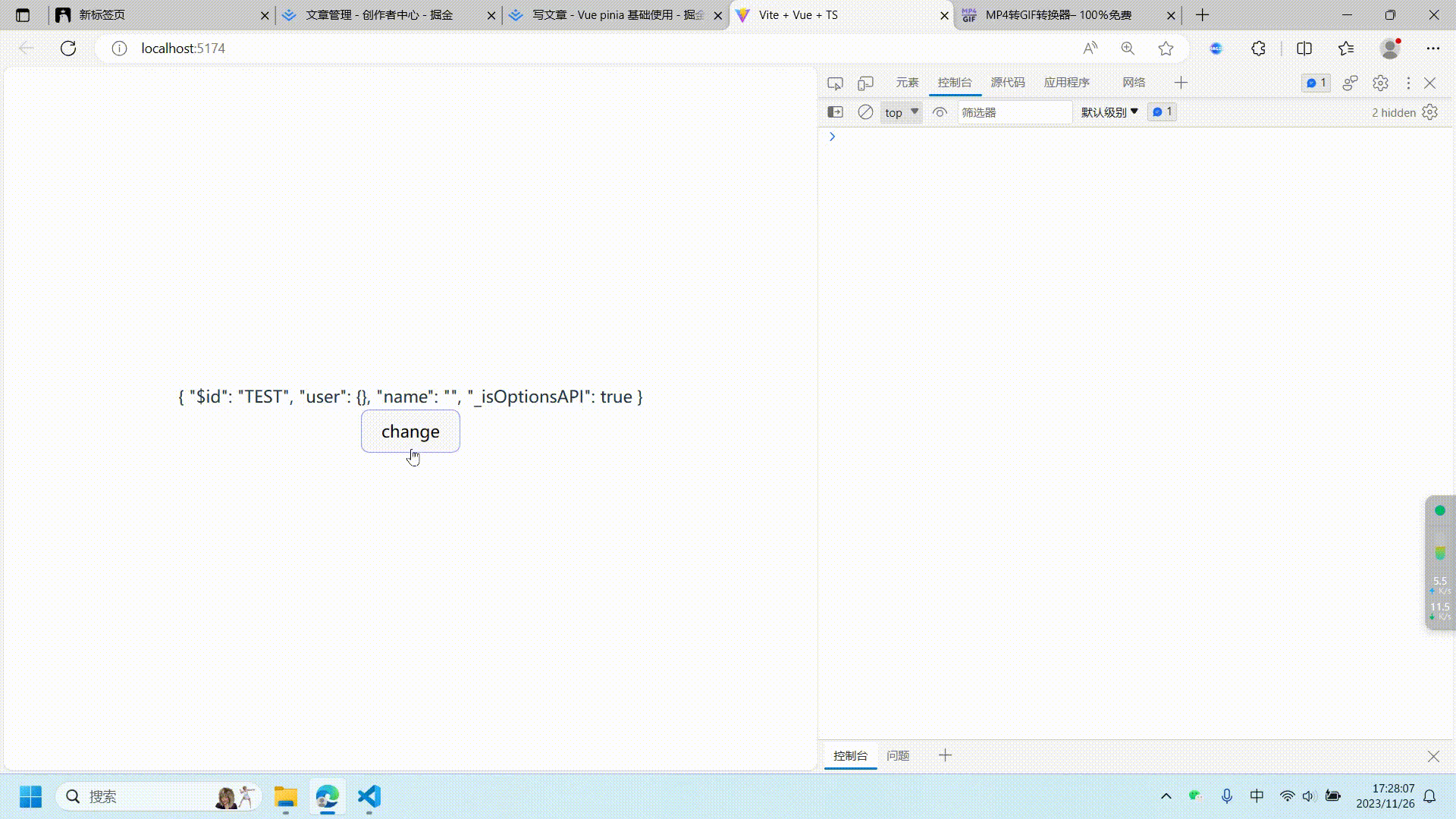Viewport: 1456px width, 819px height.
Task: Open DevTools more options kebab menu
Action: [1408, 83]
